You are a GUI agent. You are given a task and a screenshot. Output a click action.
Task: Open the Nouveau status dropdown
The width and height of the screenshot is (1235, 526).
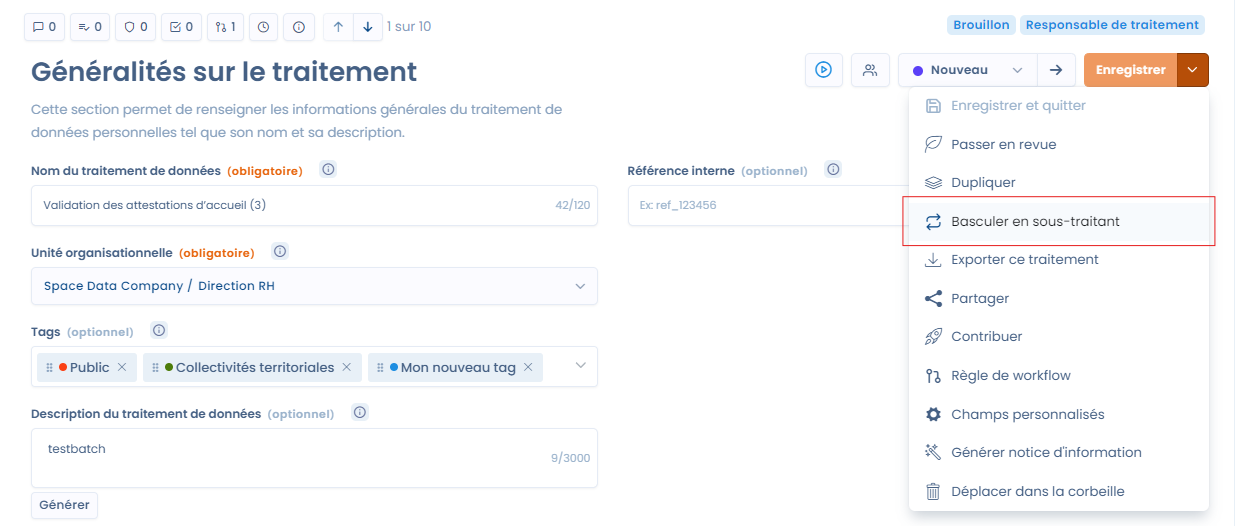(967, 70)
